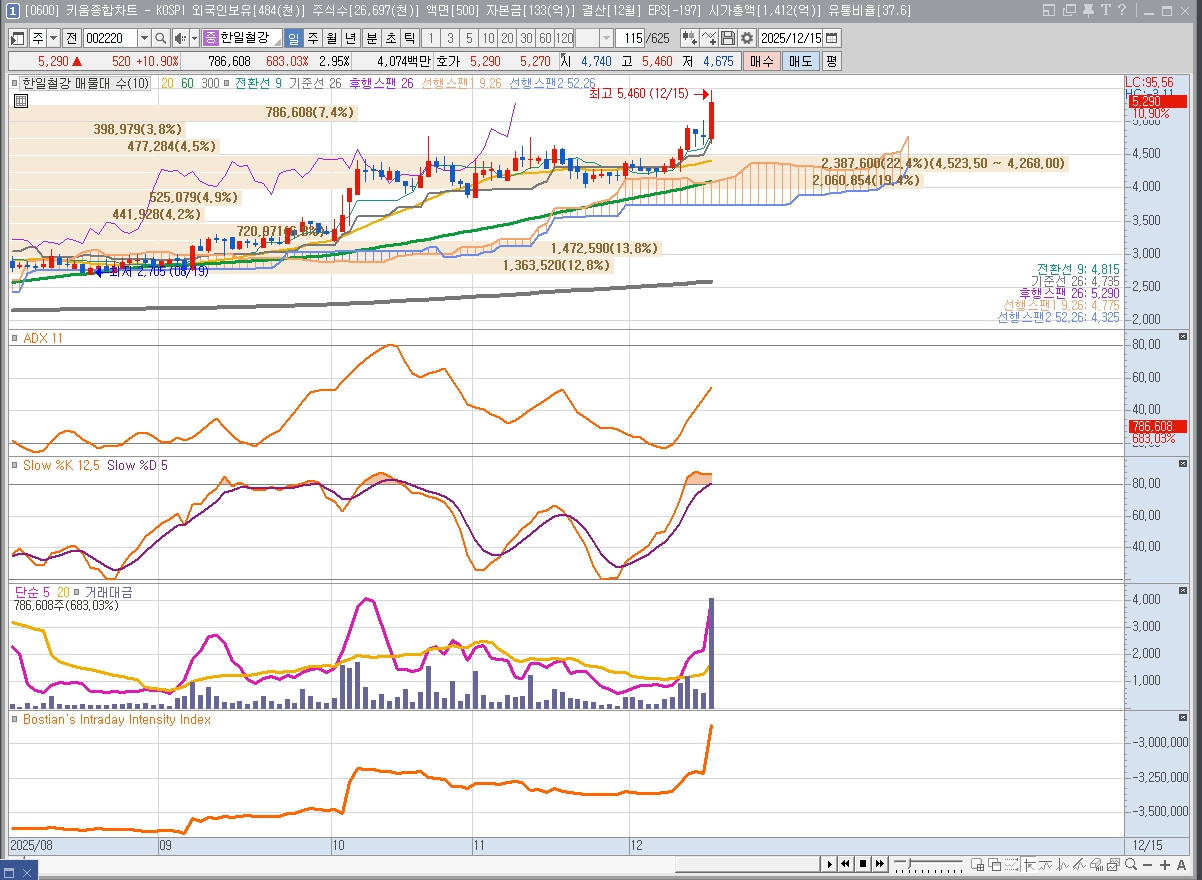Select the 일 (daily) period toggle
Screen dimensions: 1202x880
point(294,38)
